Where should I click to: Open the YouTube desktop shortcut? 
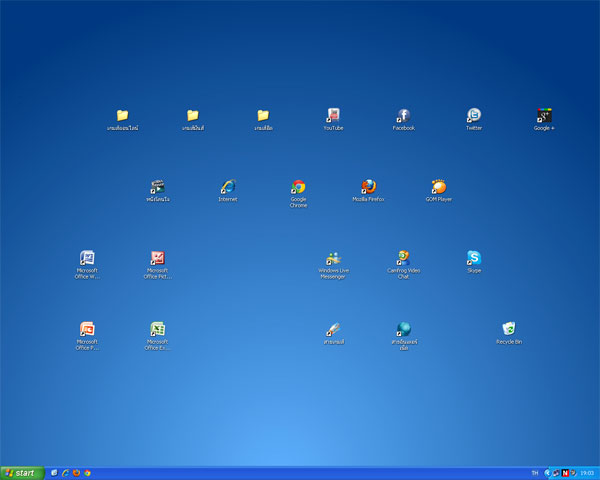[x=333, y=116]
